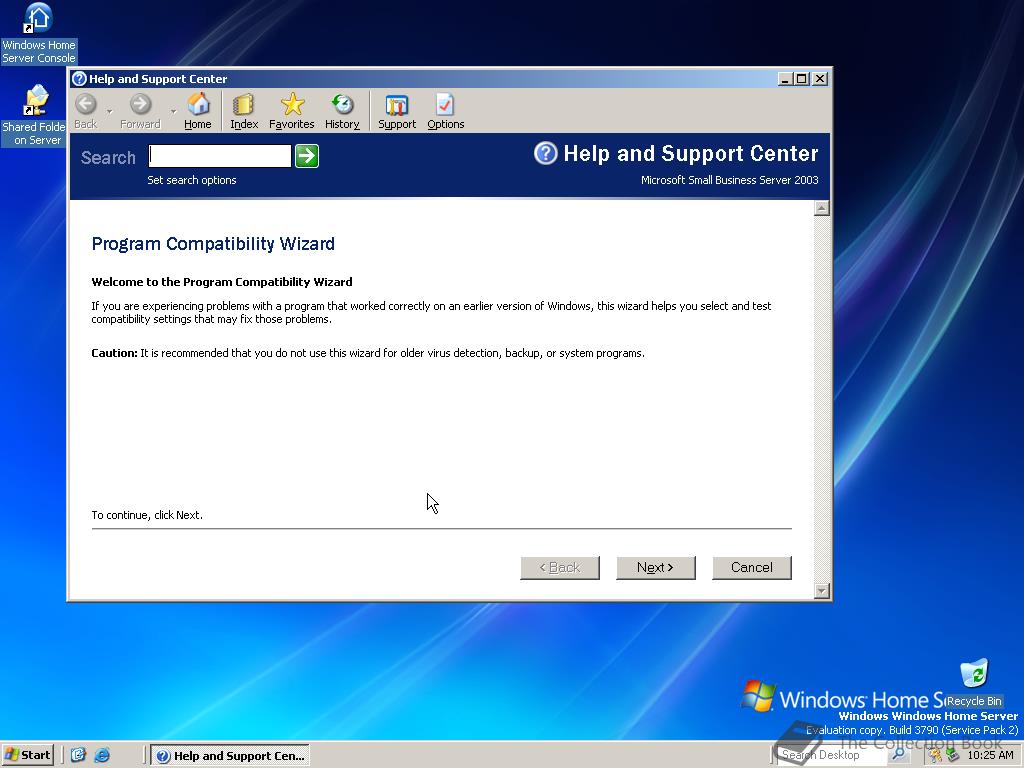The width and height of the screenshot is (1024, 768).
Task: Go to Help Home page
Action: click(198, 110)
